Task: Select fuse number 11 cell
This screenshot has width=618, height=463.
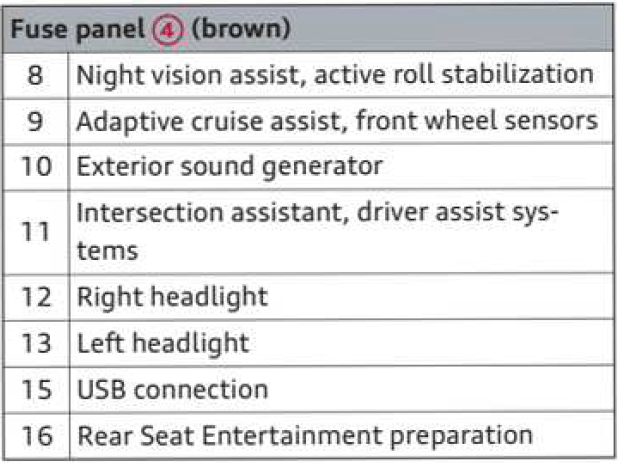Action: [x=35, y=232]
